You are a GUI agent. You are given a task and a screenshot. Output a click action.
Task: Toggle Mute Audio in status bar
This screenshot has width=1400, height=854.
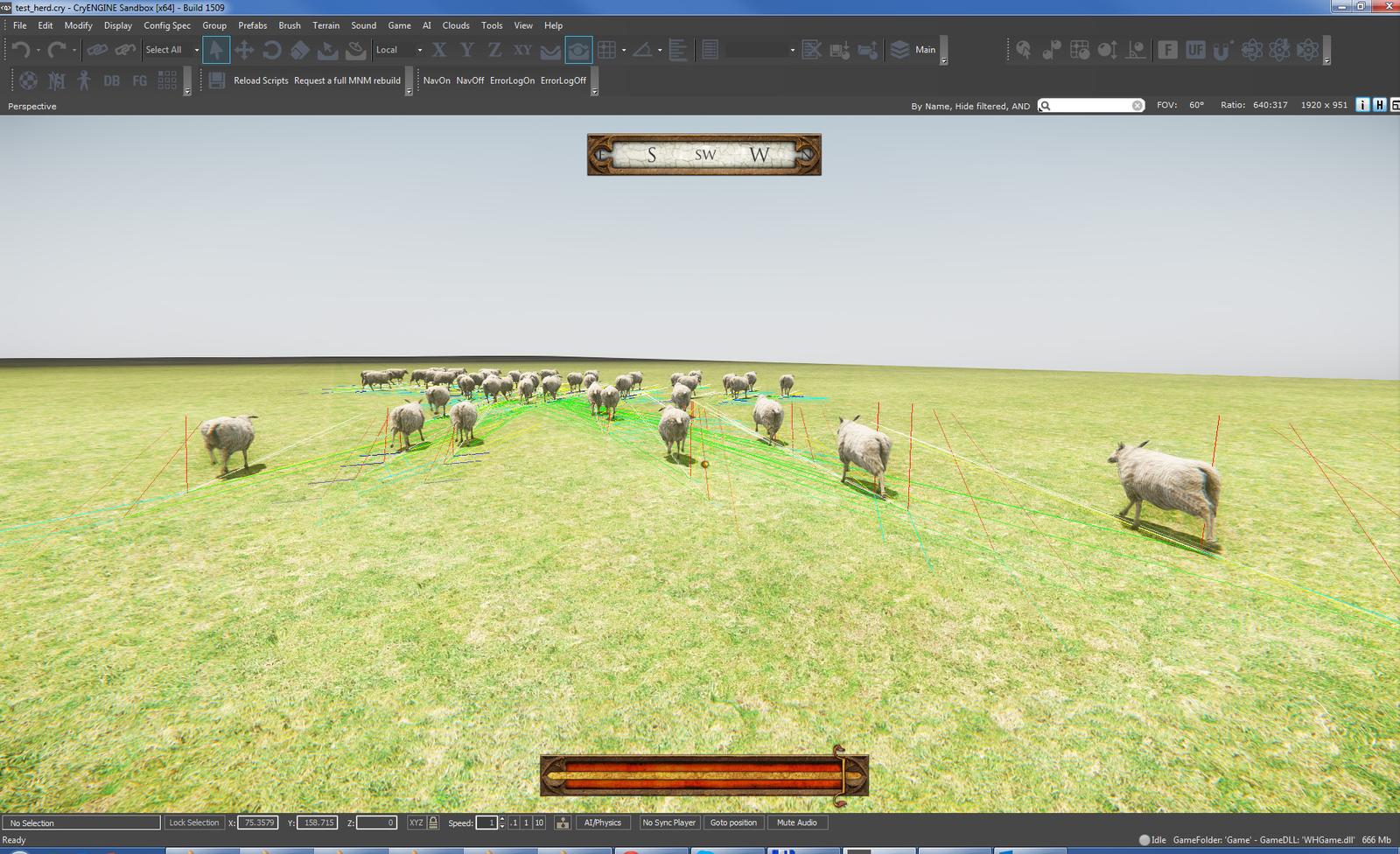point(796,822)
